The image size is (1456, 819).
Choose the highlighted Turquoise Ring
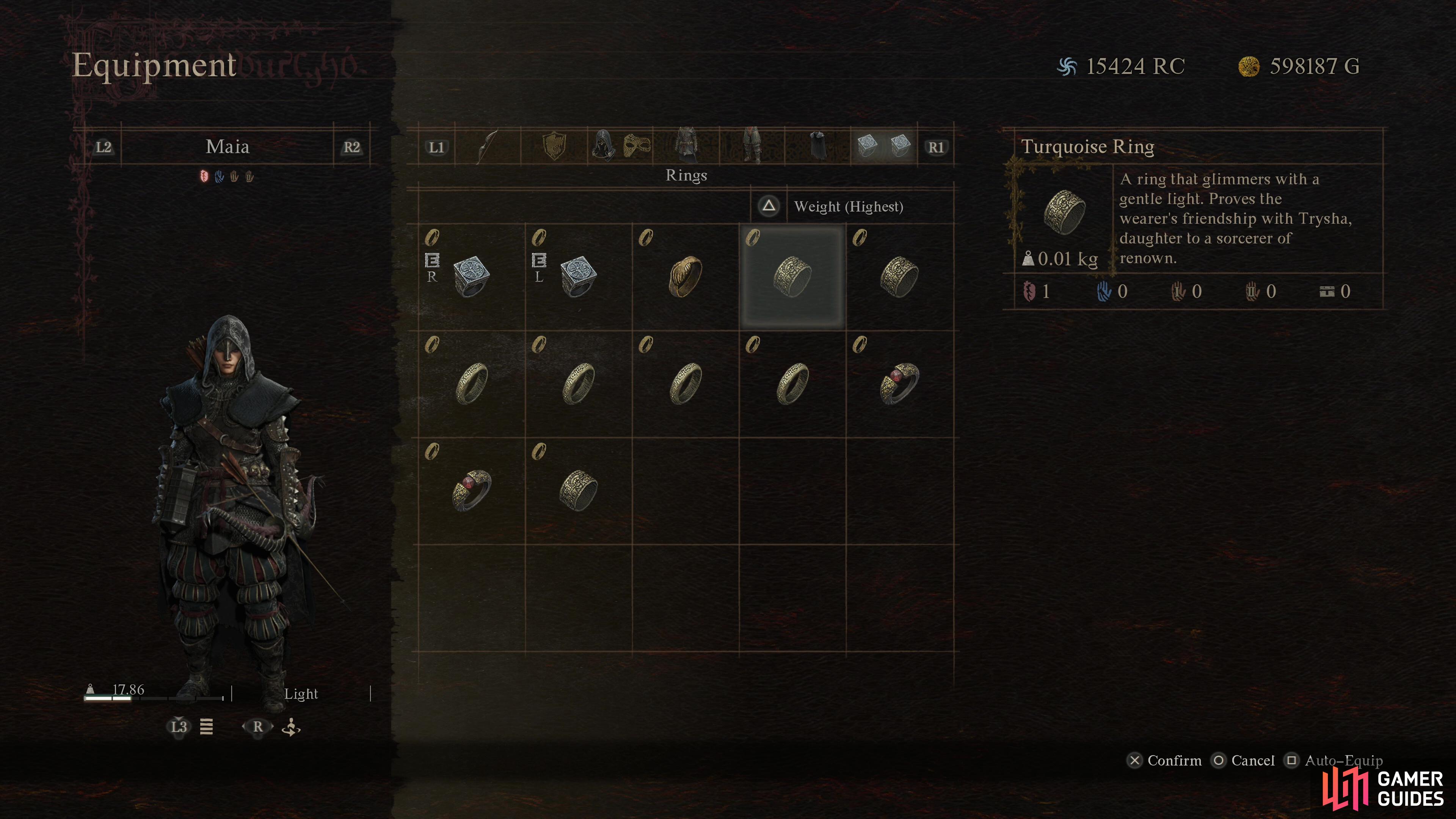pyautogui.click(x=792, y=277)
